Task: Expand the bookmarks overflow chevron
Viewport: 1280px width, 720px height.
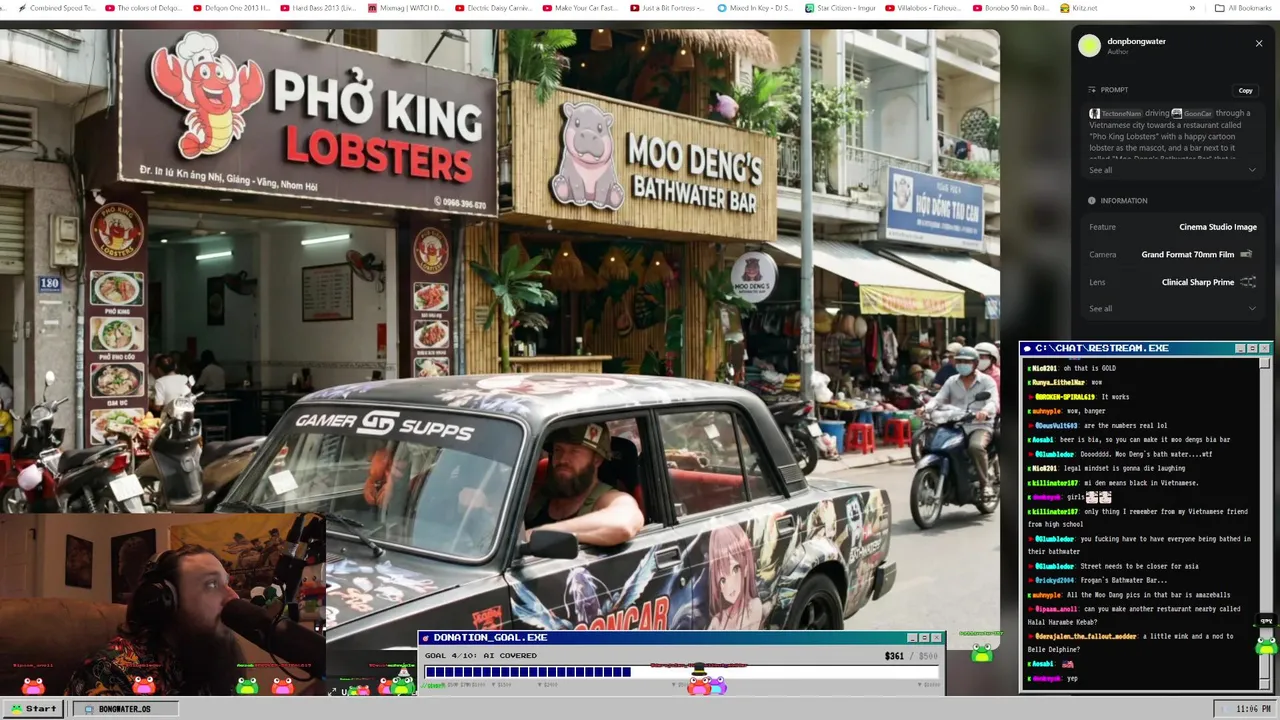Action: (1192, 8)
